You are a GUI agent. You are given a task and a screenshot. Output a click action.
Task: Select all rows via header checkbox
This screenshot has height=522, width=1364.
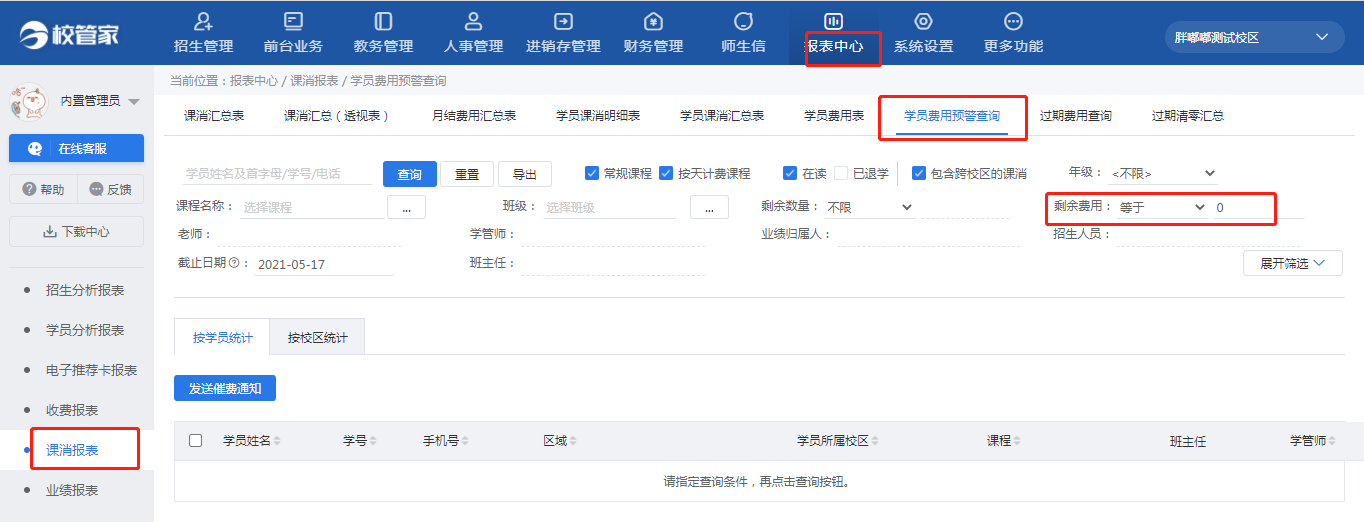coord(196,441)
